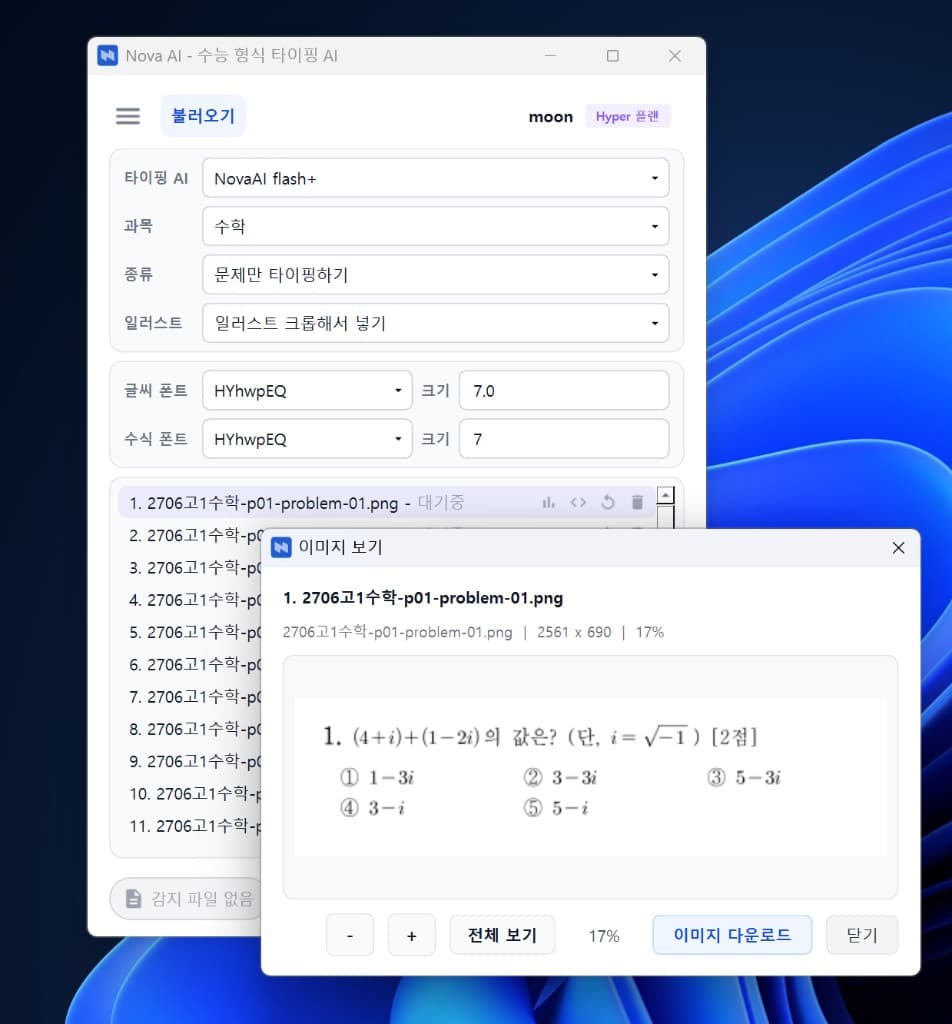Click the trash delete icon on file row 1

point(637,502)
